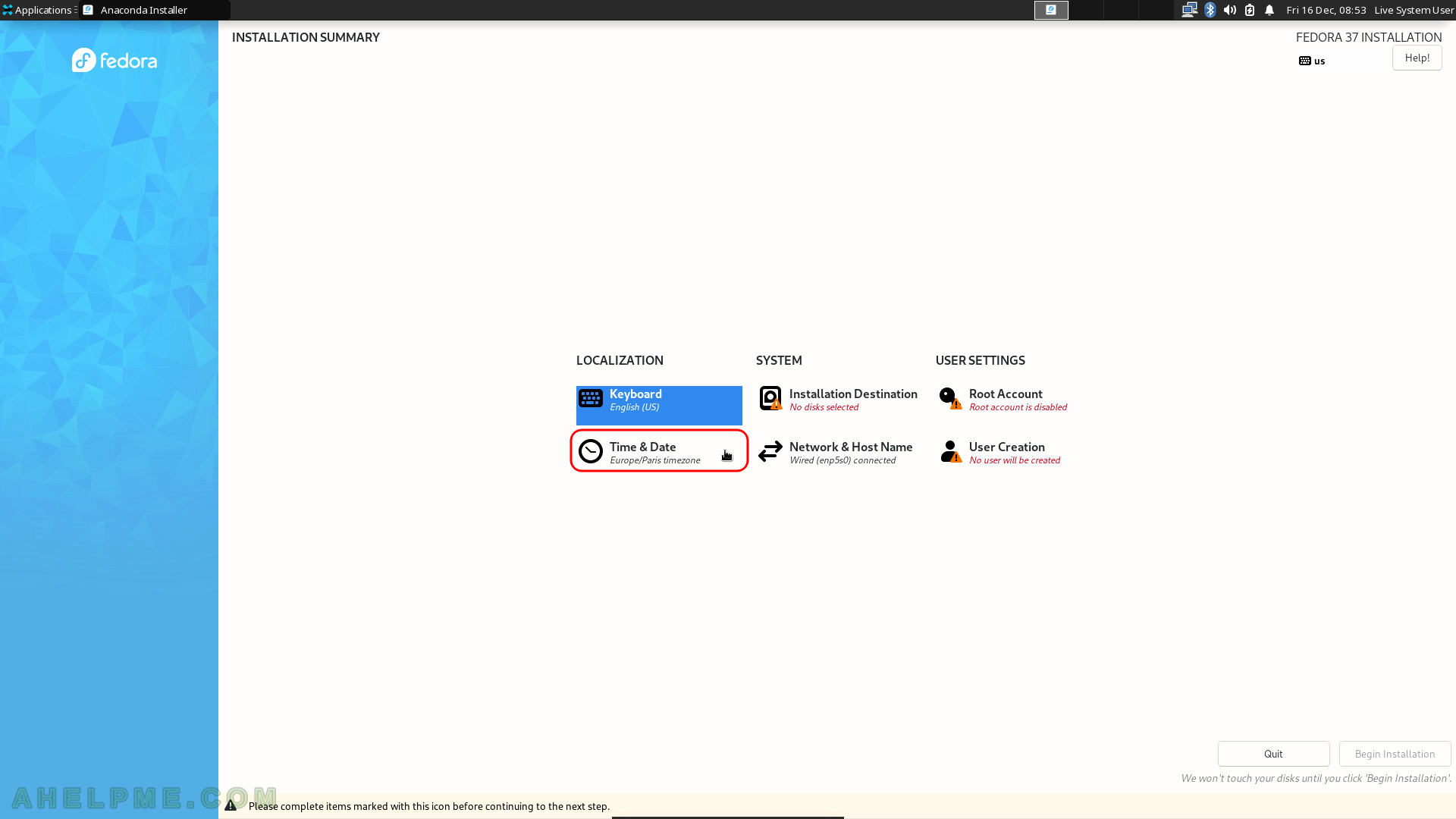1456x819 pixels.
Task: Open the notifications bell icon
Action: (1269, 10)
